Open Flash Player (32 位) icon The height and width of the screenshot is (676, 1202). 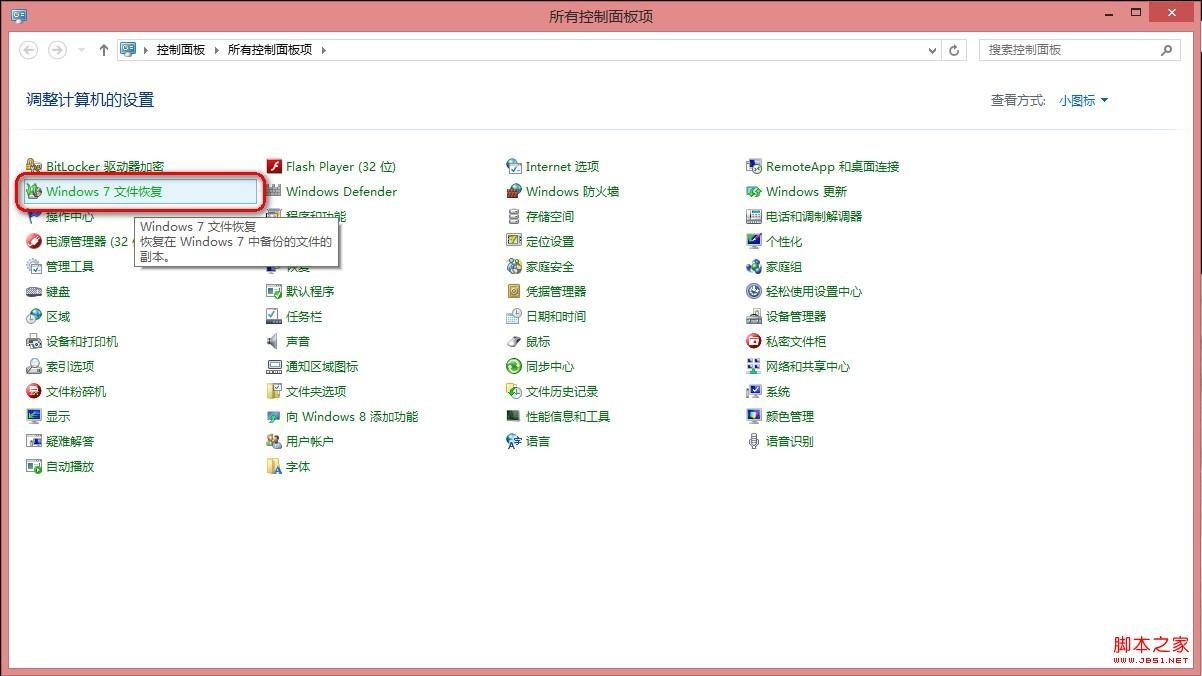click(274, 167)
